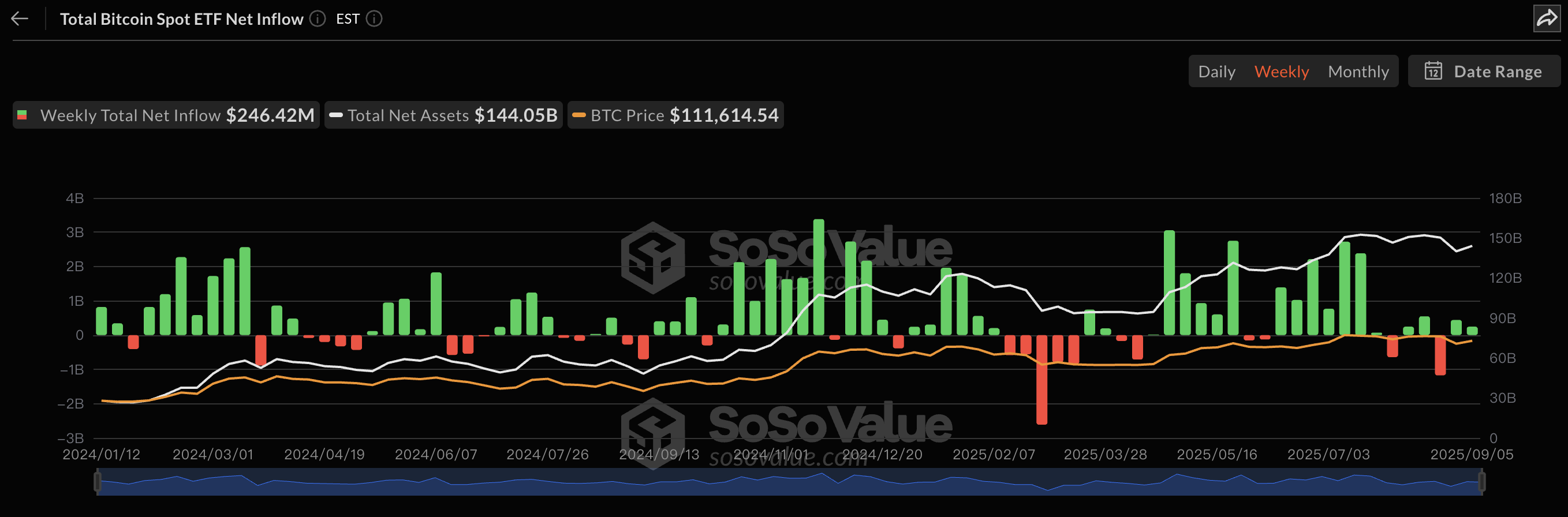Switch to the Daily view
1568x517 pixels.
click(1216, 71)
